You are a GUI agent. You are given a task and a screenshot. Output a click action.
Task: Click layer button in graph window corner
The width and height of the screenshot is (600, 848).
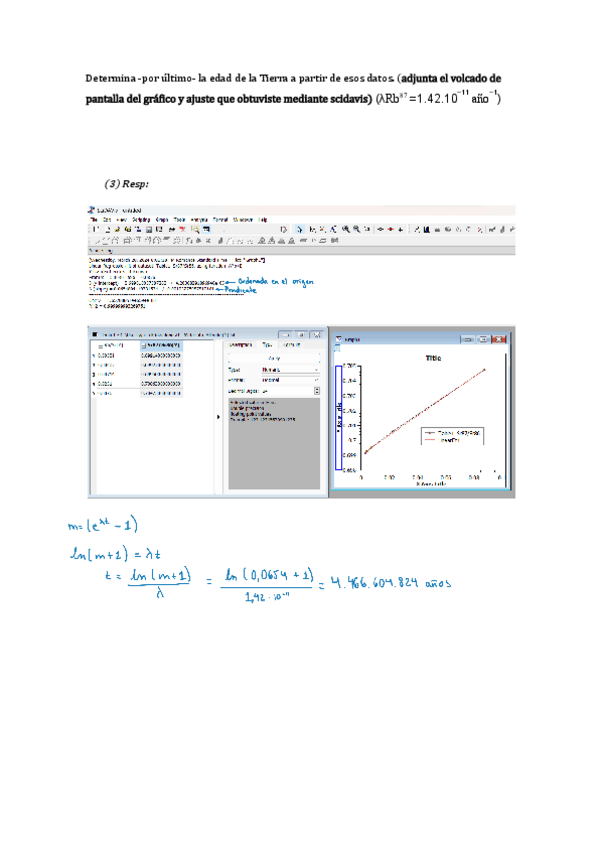[338, 349]
